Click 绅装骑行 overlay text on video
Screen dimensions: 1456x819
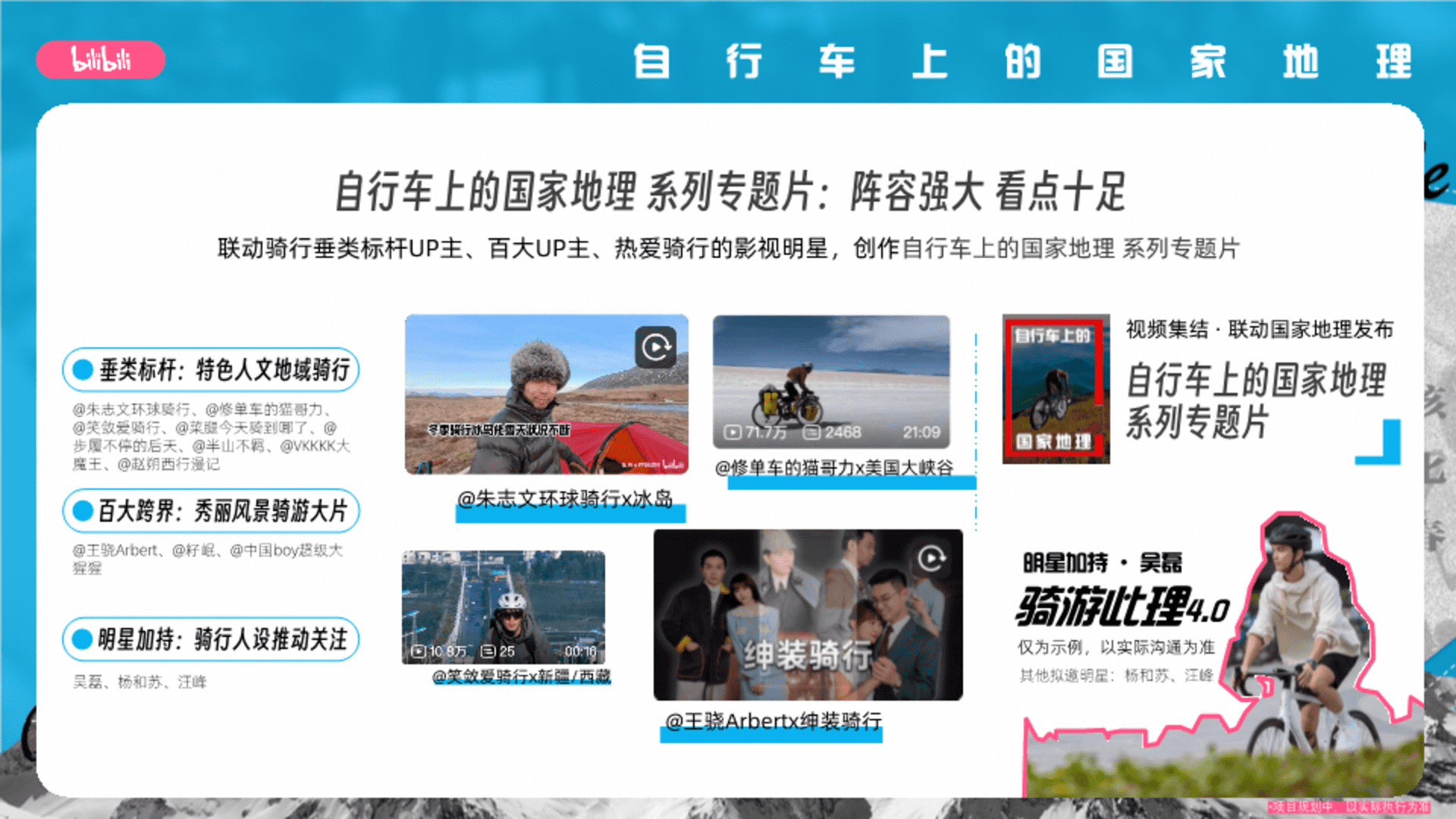808,655
